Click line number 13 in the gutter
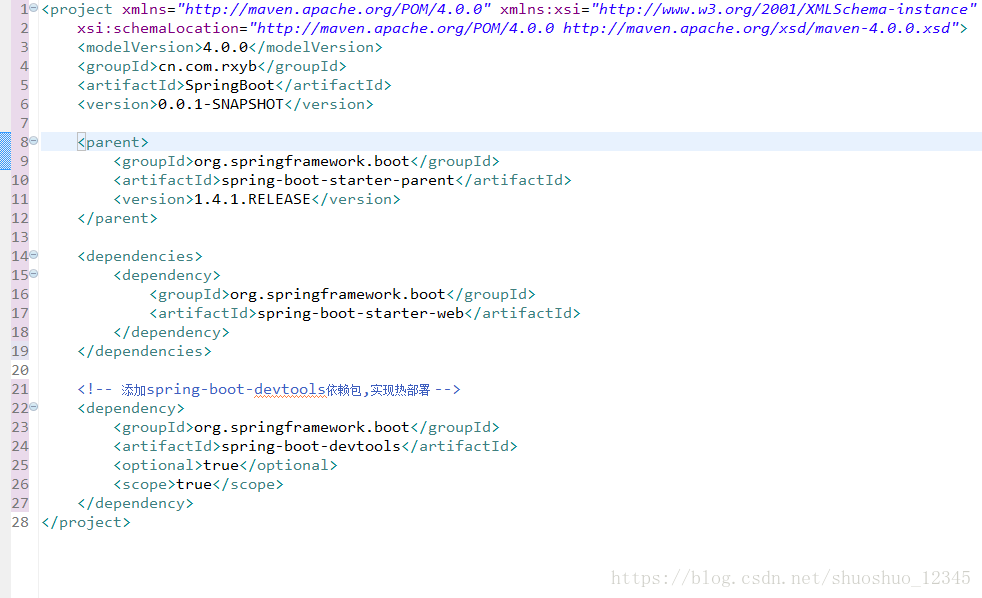This screenshot has height=598, width=982. point(20,237)
